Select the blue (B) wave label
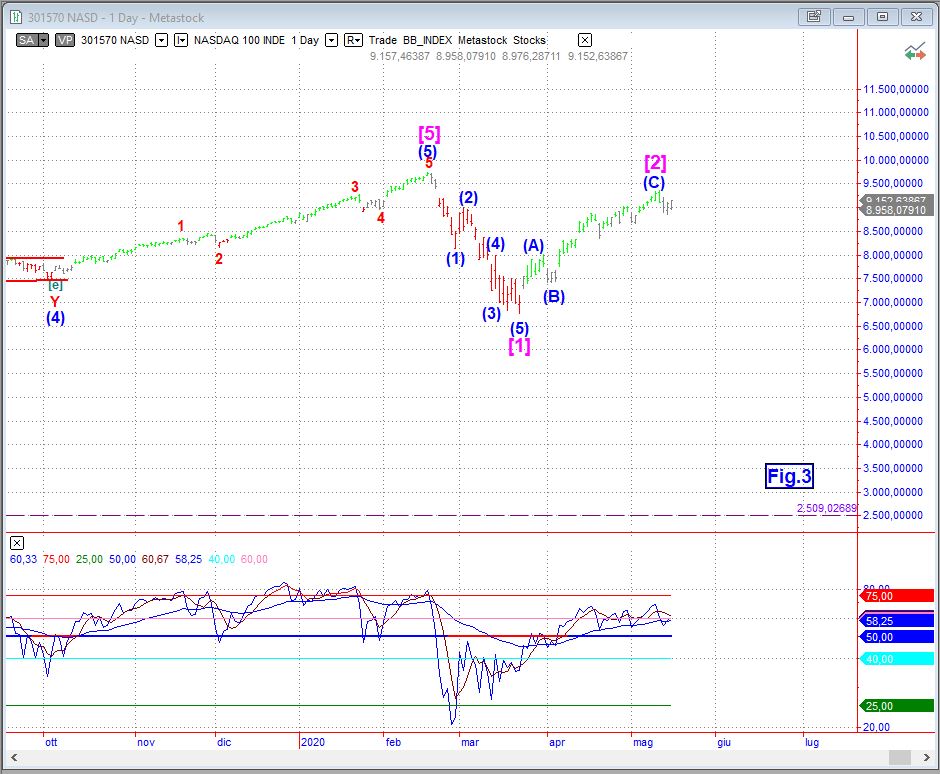The image size is (940, 774). tap(554, 296)
